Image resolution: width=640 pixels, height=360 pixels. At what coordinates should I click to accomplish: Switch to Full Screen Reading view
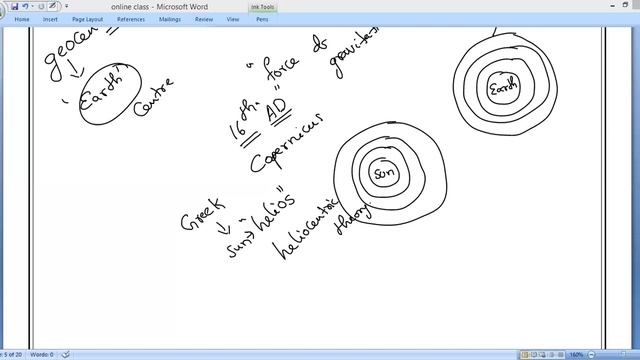point(533,355)
